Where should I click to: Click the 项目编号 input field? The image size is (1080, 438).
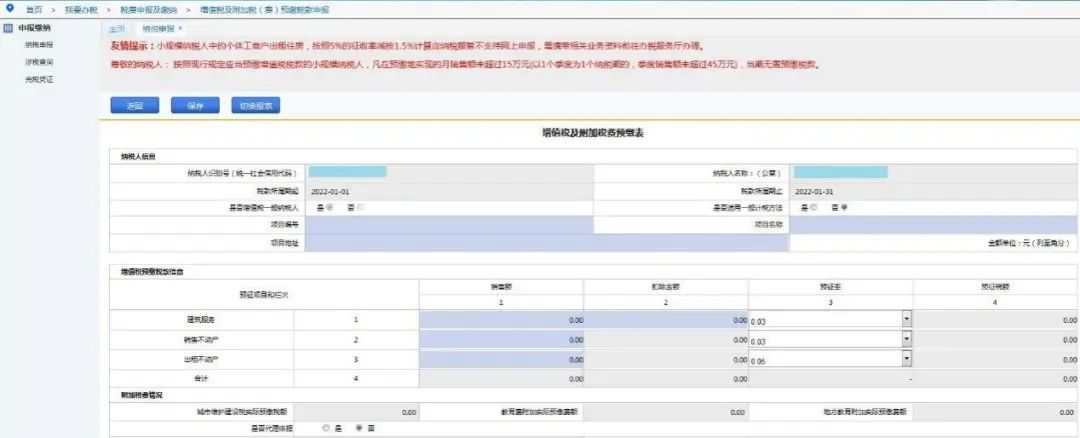click(x=448, y=225)
